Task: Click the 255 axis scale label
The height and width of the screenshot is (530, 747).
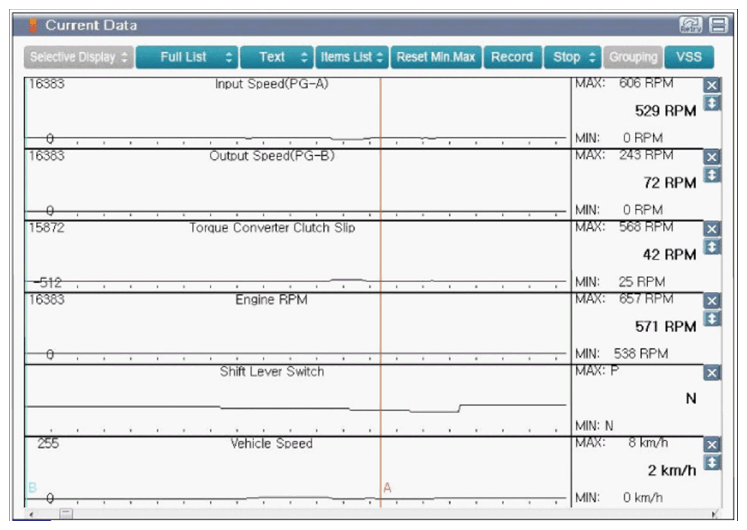Action: click(x=48, y=443)
